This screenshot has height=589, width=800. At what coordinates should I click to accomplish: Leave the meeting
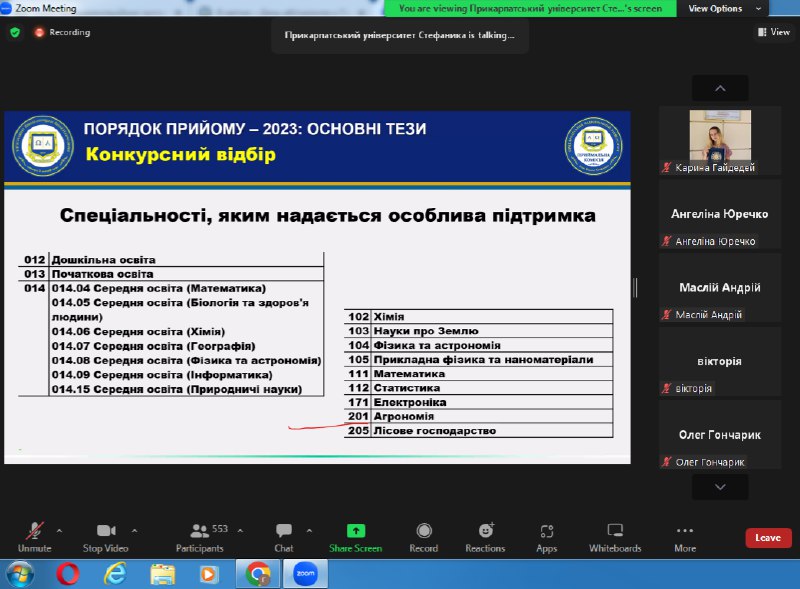click(x=768, y=538)
